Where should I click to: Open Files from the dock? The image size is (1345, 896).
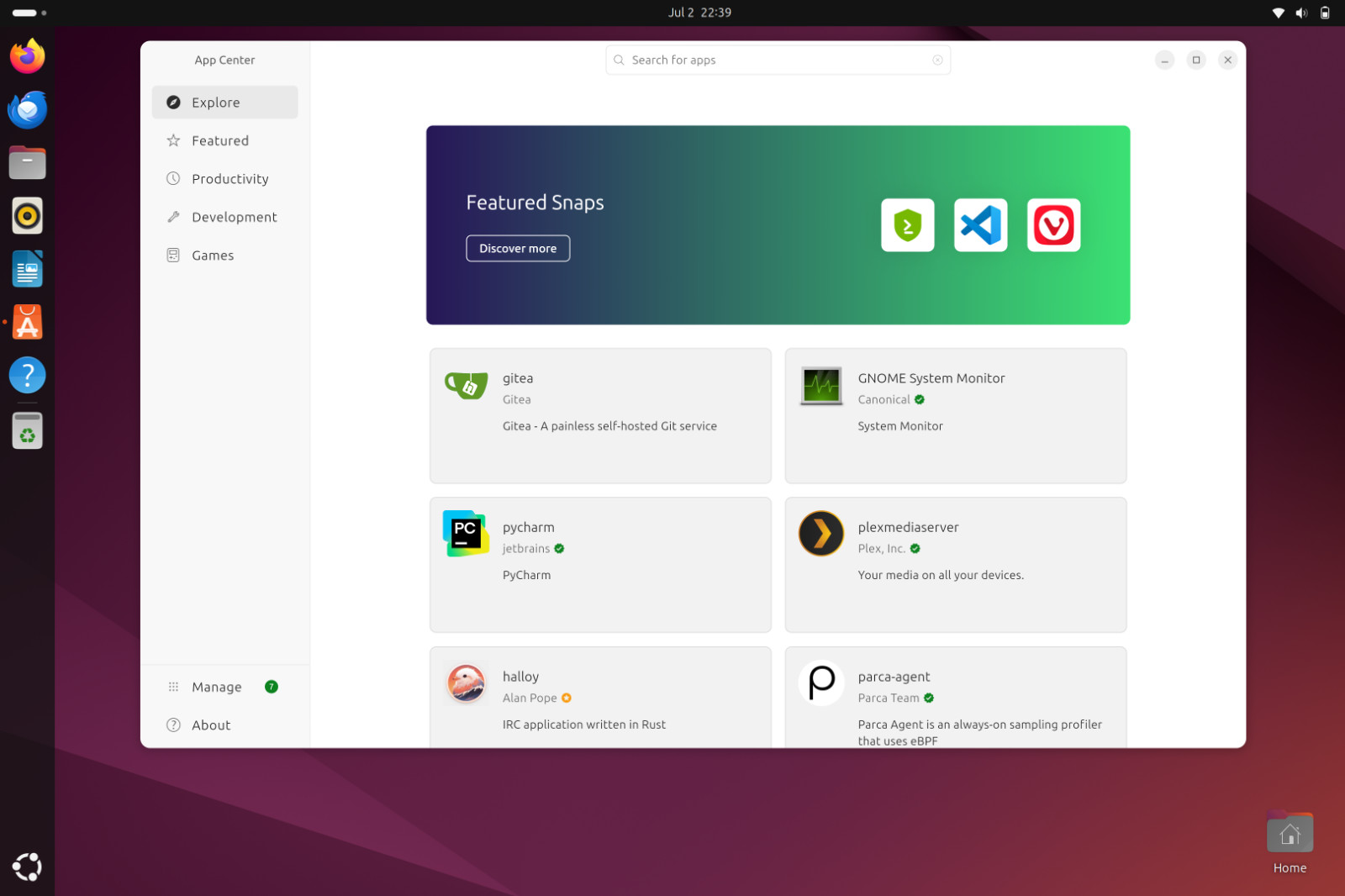coord(27,162)
